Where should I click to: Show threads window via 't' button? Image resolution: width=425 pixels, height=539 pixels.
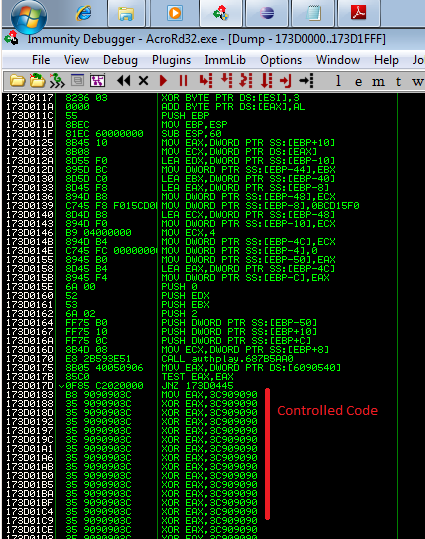[398, 82]
